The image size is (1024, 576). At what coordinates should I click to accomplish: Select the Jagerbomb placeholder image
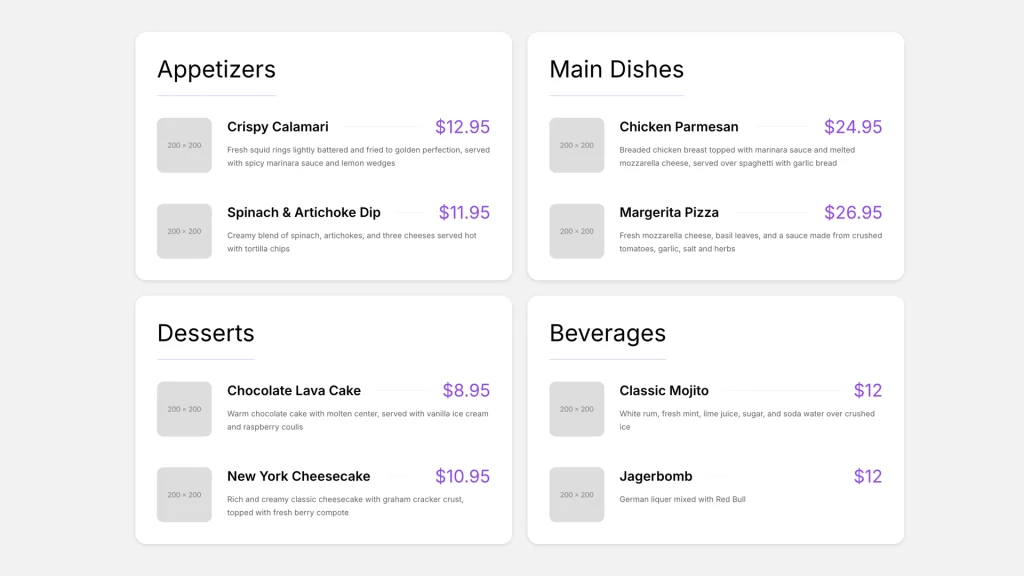point(576,494)
